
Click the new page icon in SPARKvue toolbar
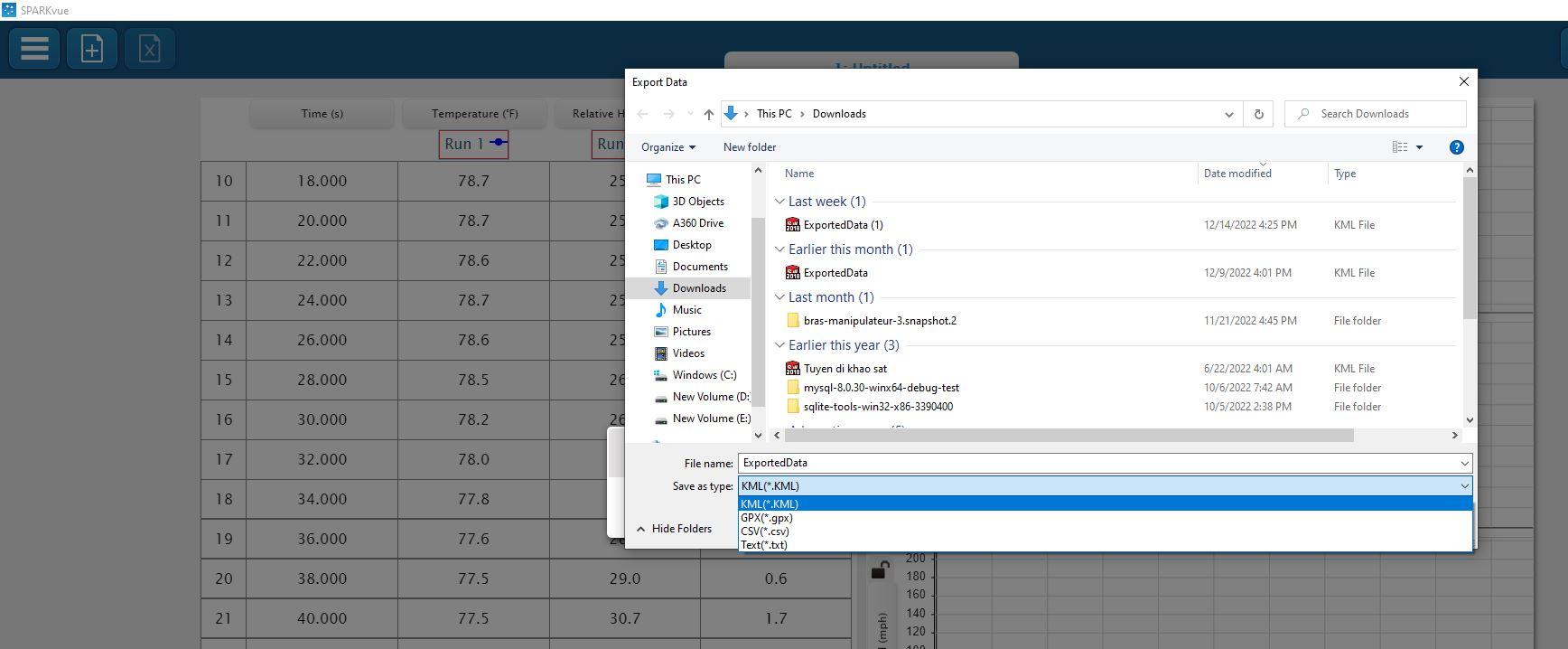[91, 48]
